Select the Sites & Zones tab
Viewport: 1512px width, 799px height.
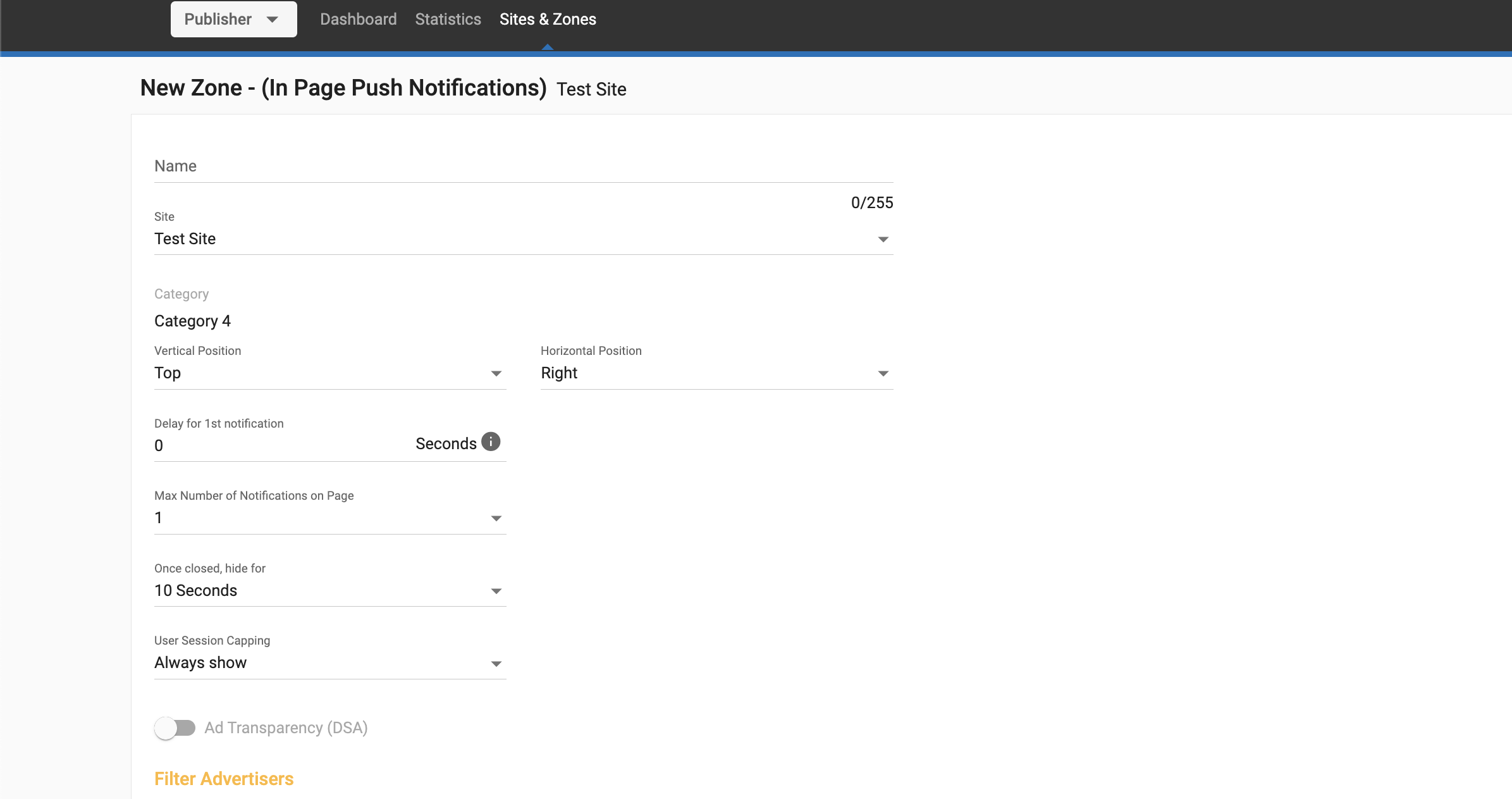click(548, 20)
